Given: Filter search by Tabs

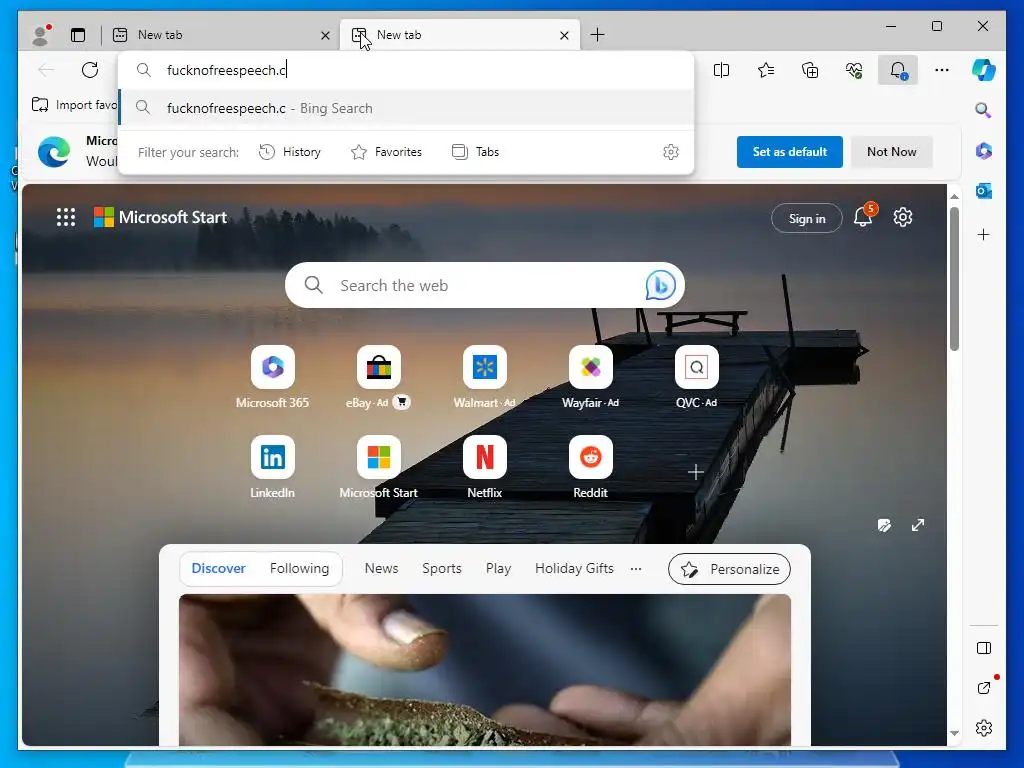Looking at the screenshot, I should tap(475, 152).
